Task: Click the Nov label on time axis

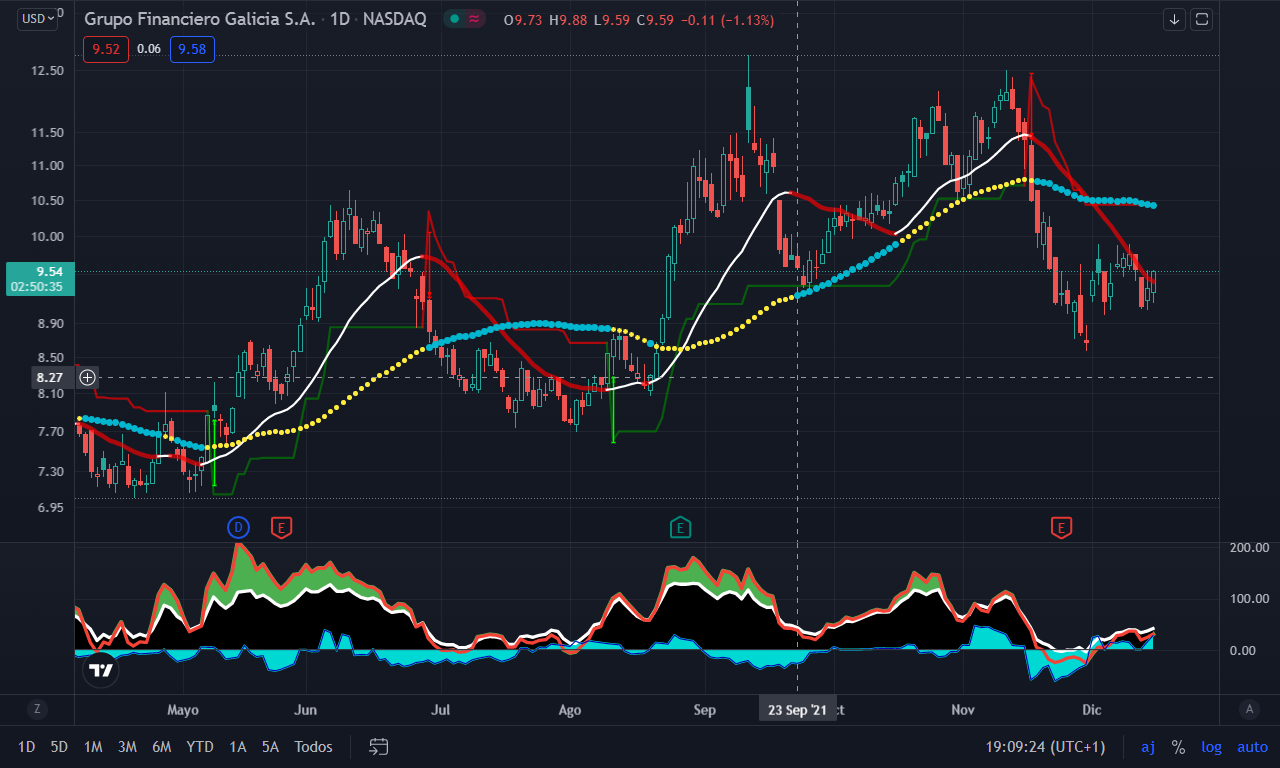Action: [x=963, y=710]
